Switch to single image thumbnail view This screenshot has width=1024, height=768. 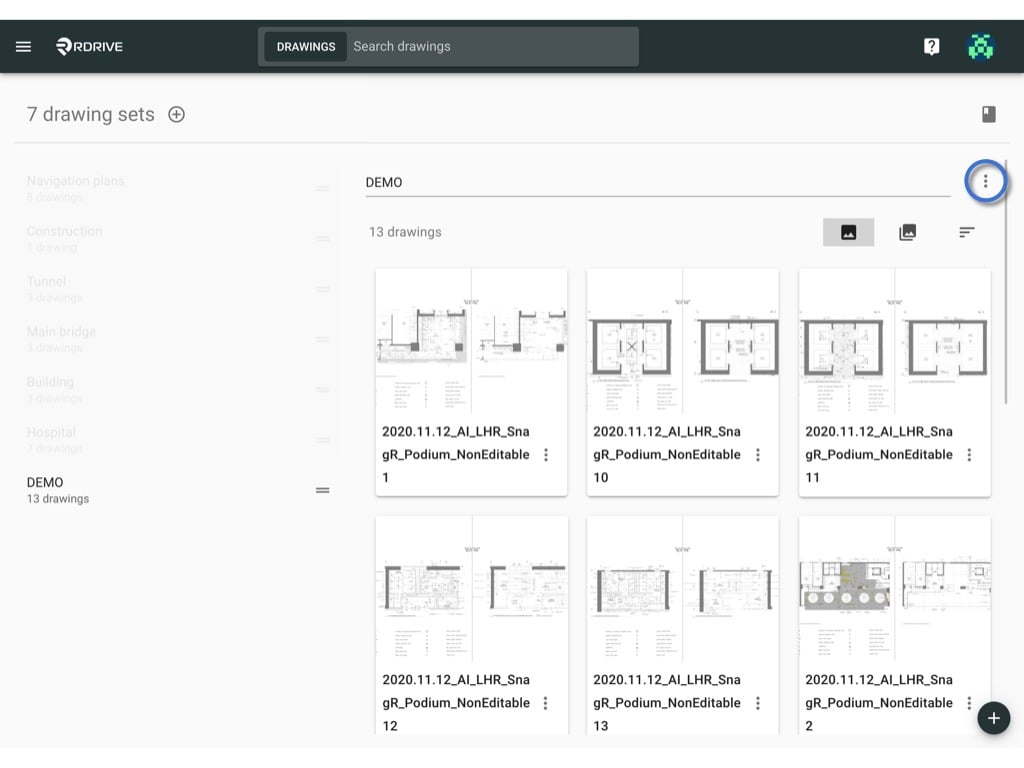[848, 232]
